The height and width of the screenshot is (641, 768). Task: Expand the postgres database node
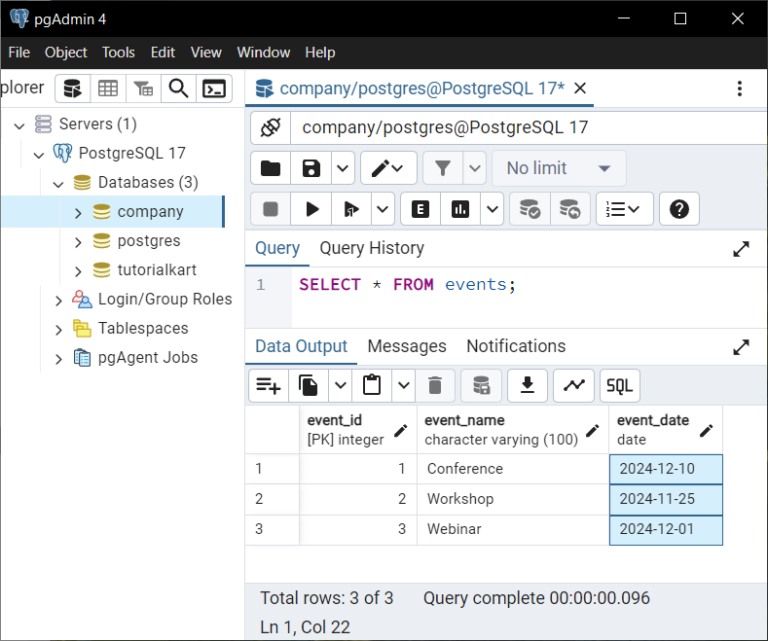pos(78,242)
